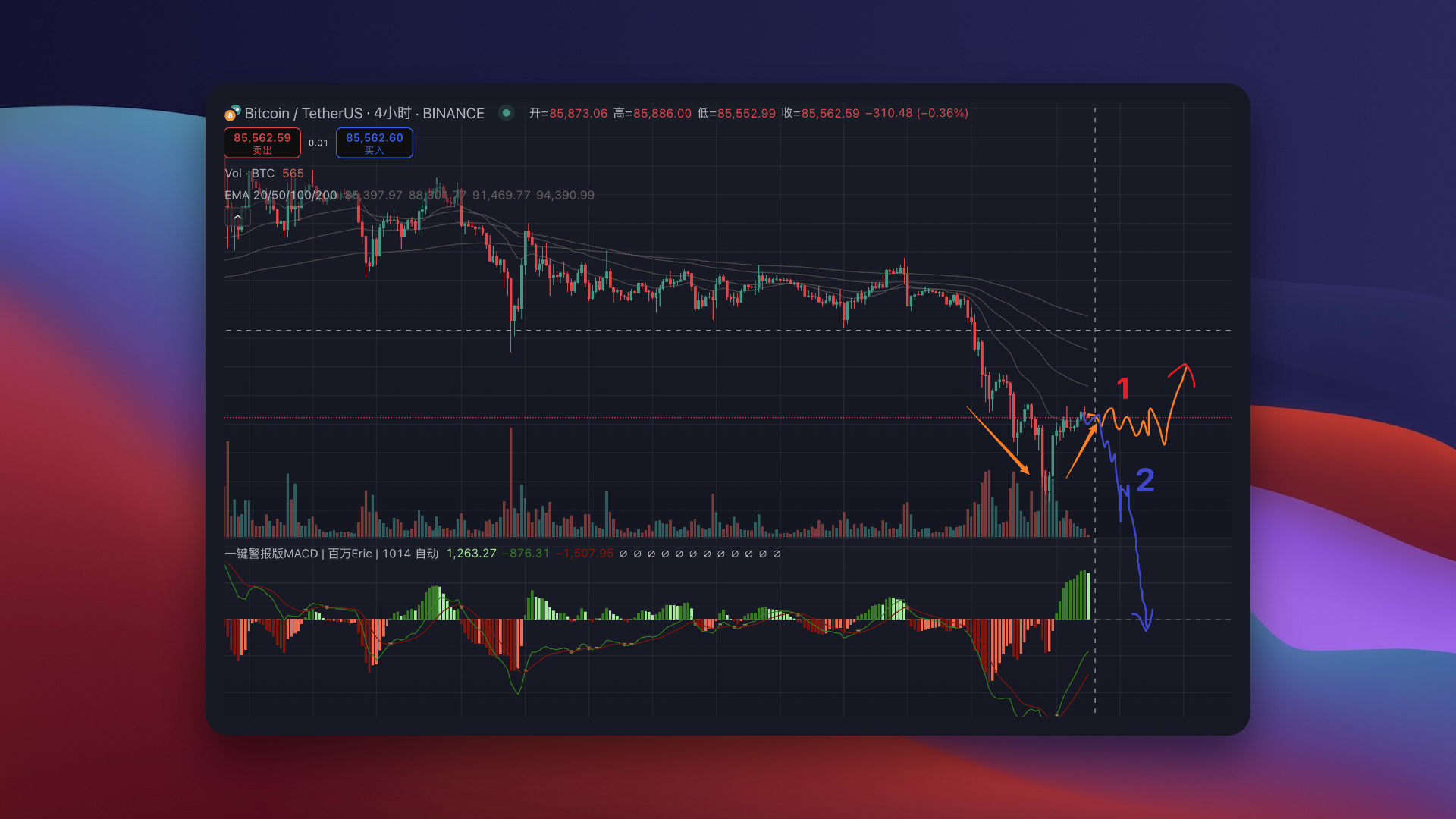Select the orange arrow pointing up-right

(x=1081, y=452)
